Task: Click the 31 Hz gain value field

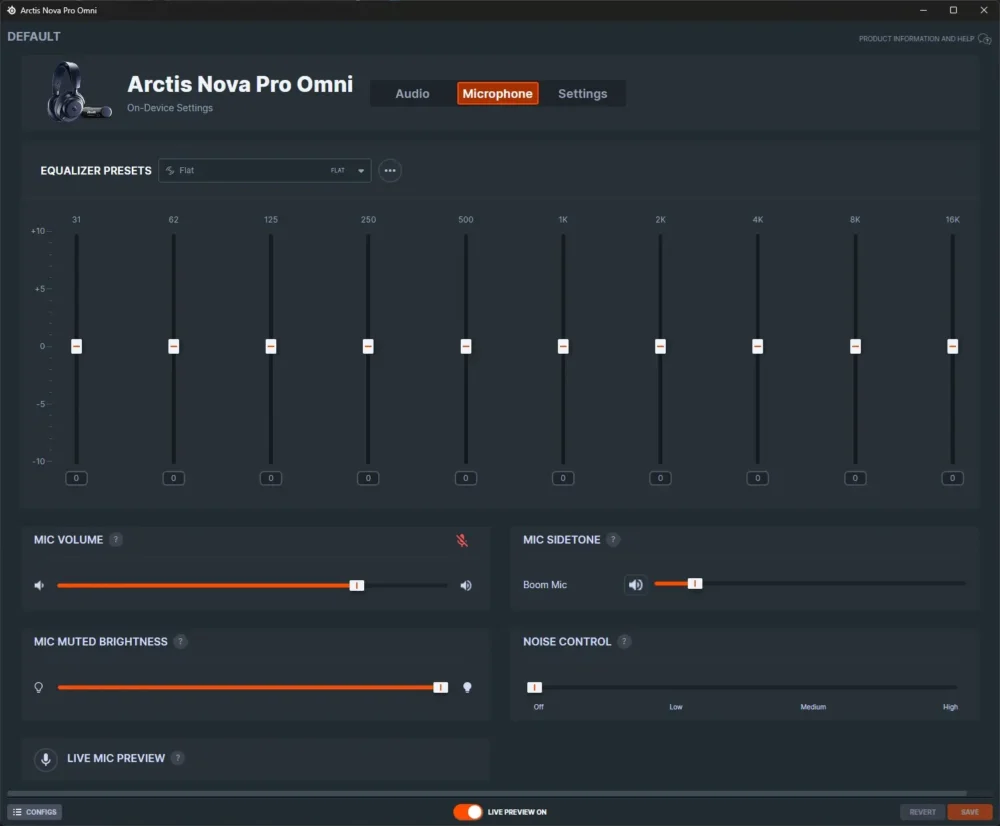Action: pos(77,478)
